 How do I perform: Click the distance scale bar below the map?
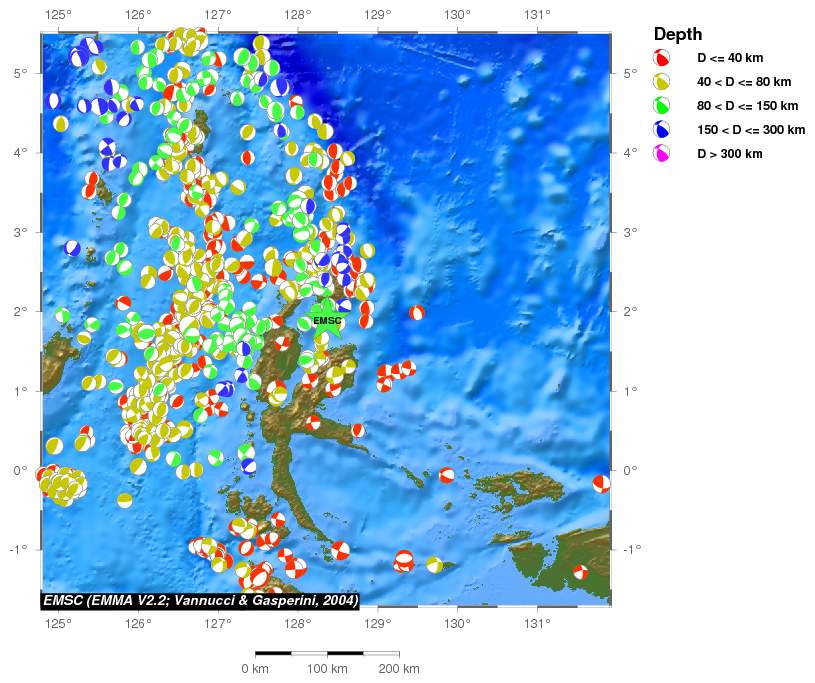tap(327, 653)
